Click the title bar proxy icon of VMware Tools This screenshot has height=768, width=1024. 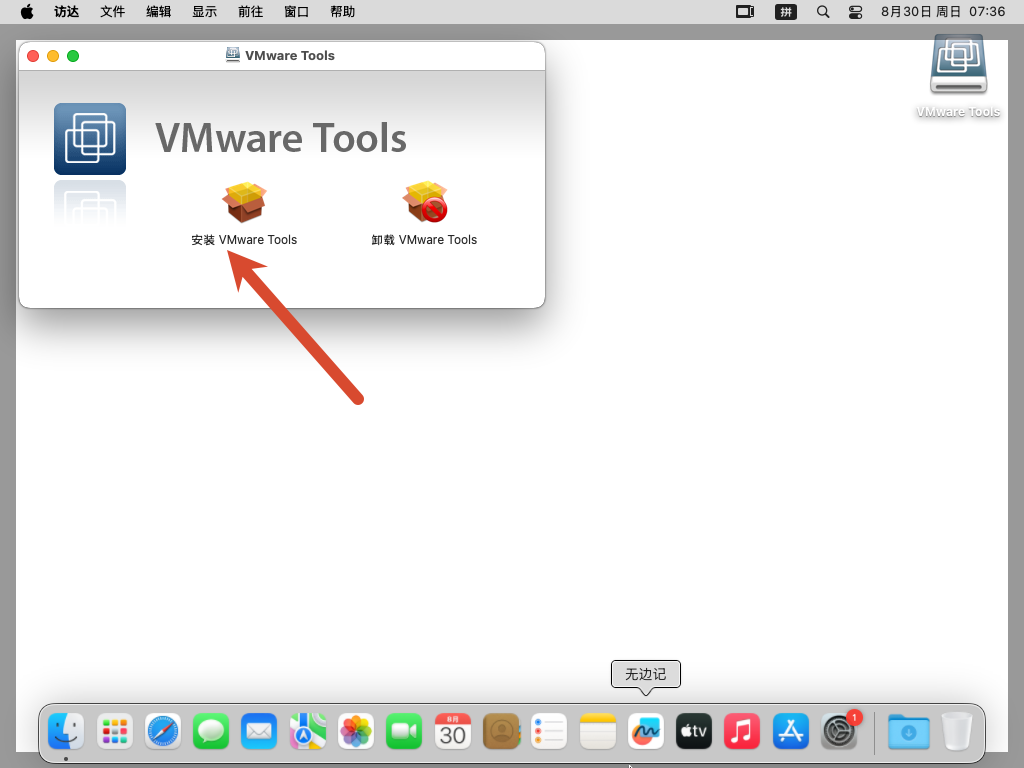232,55
